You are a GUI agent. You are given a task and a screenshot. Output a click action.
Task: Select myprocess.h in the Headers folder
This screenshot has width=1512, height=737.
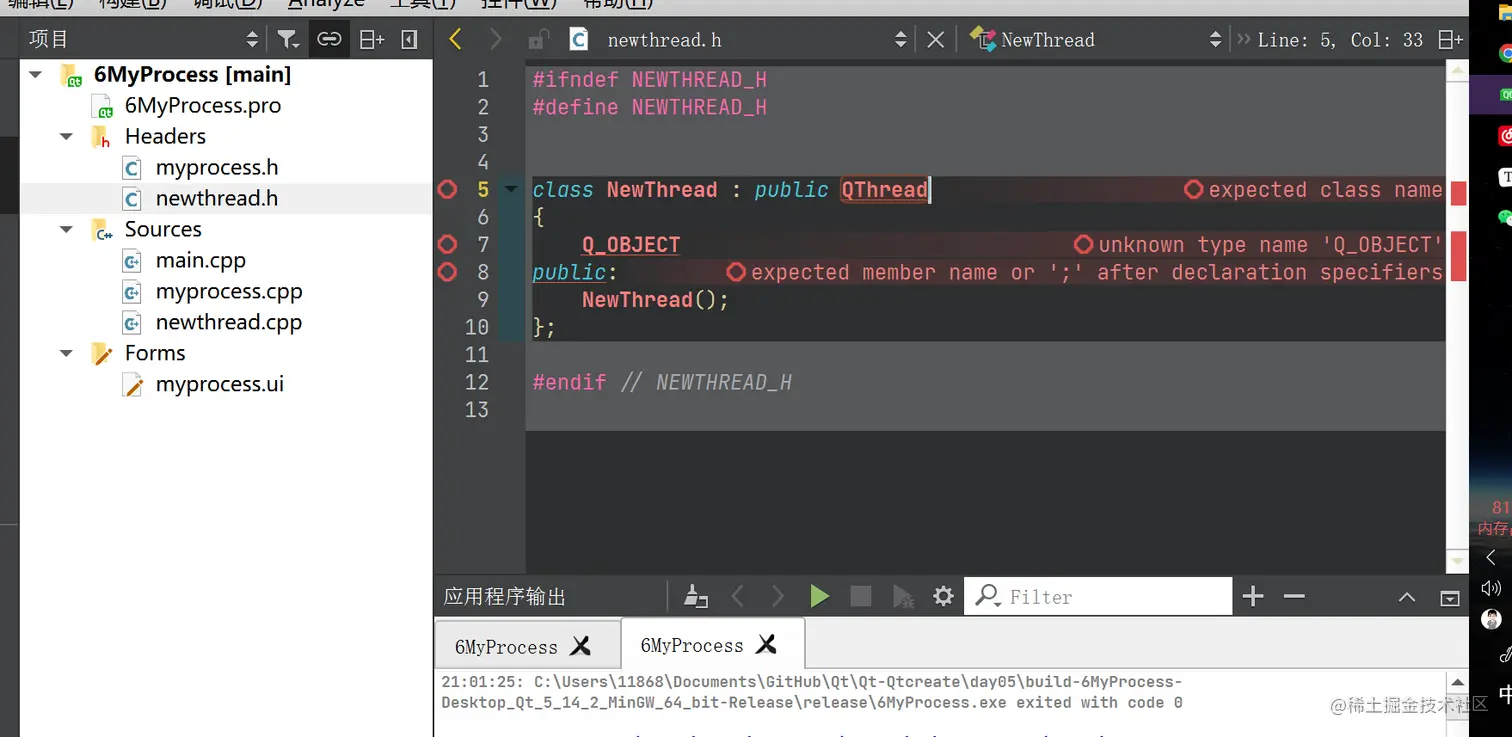point(216,168)
